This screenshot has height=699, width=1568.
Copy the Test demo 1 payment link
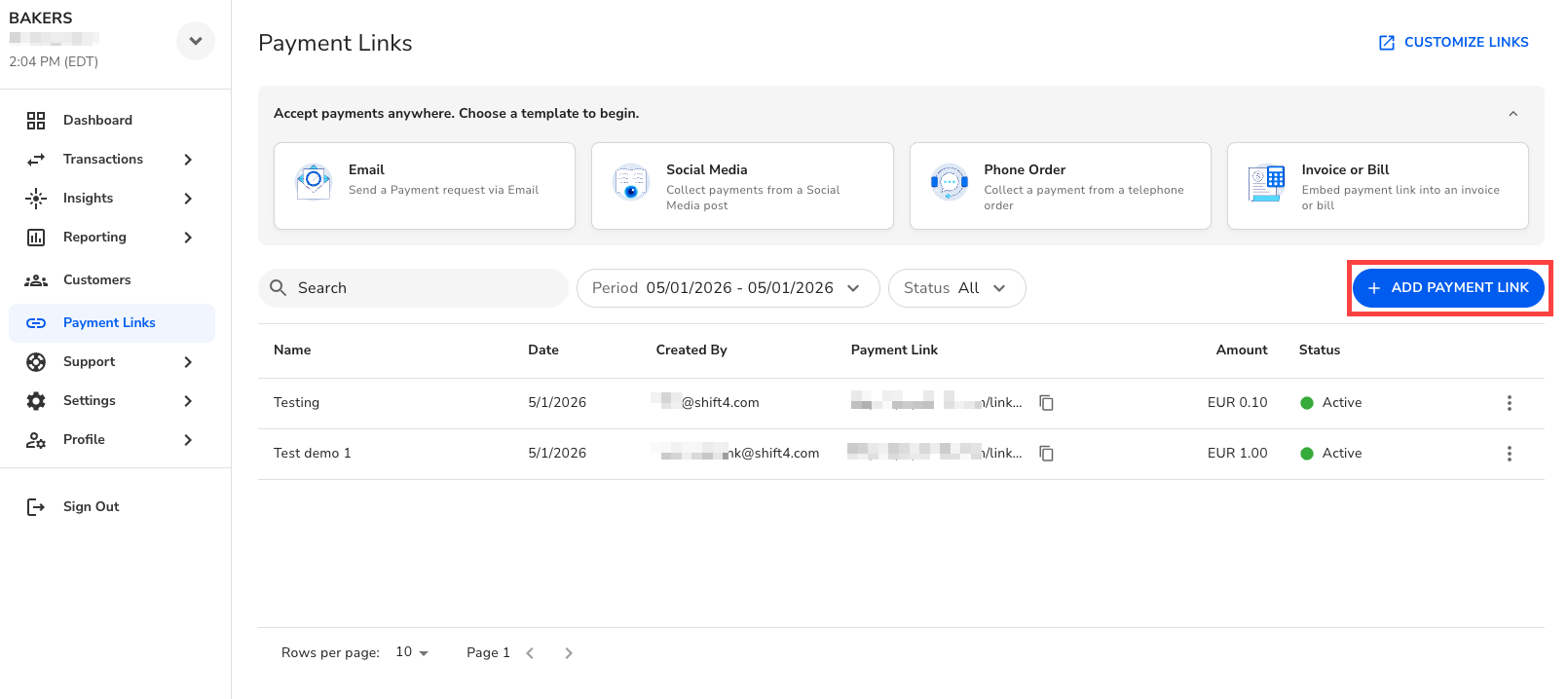1047,454
